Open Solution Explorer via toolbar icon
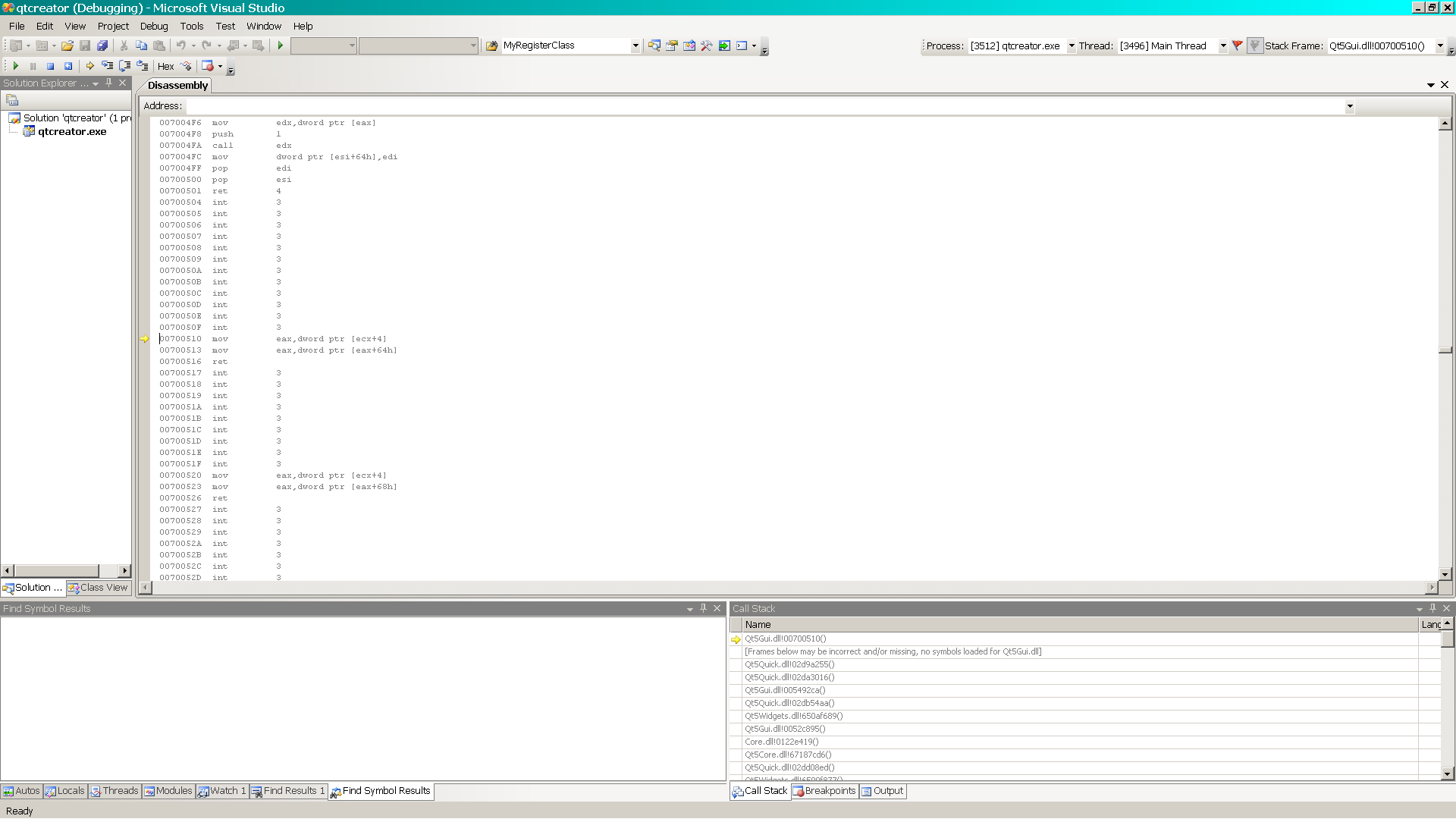Image resolution: width=1456 pixels, height=819 pixels. coord(654,46)
